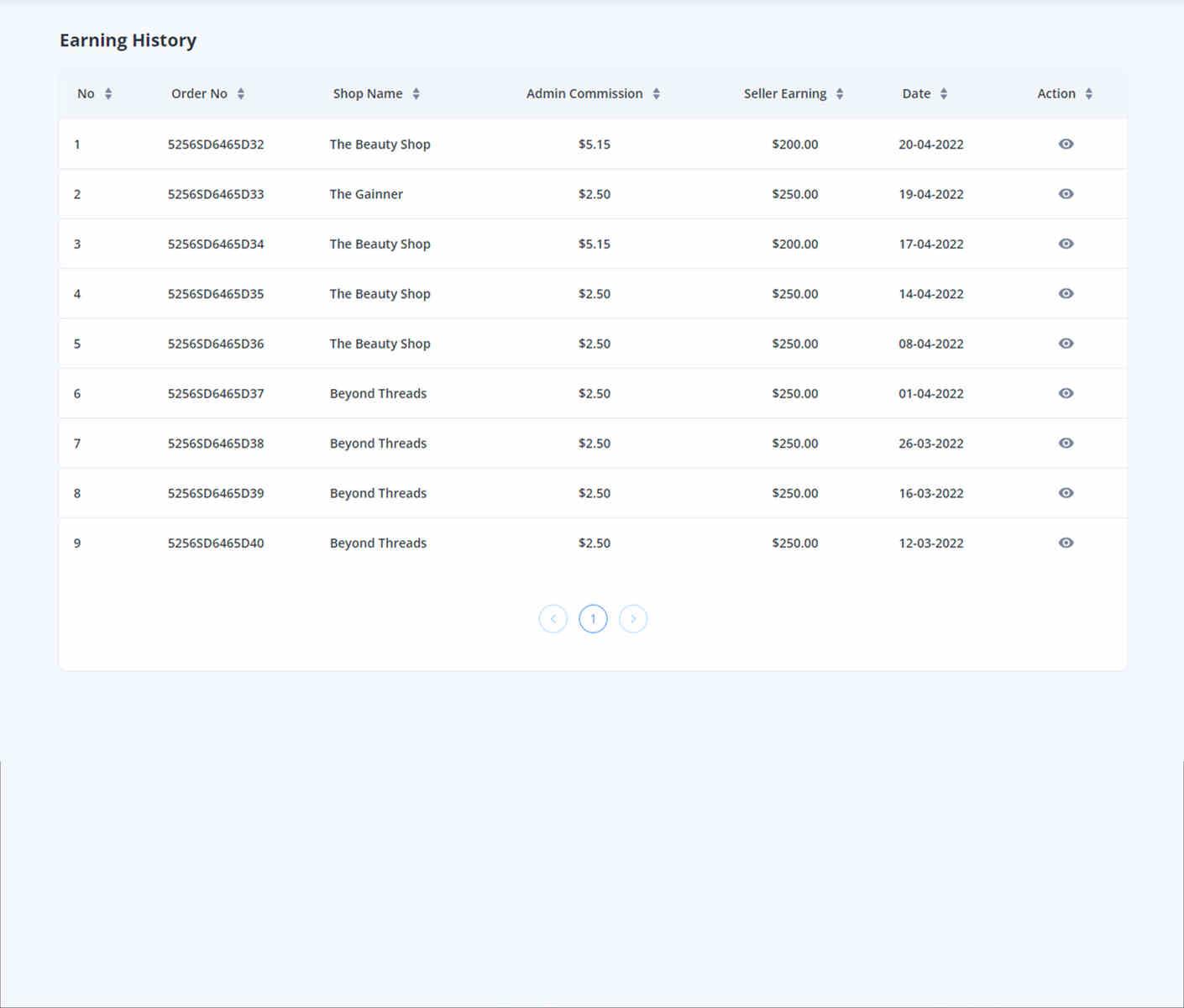View details of order 5256SD6465D37
The height and width of the screenshot is (1008, 1184).
(1066, 393)
